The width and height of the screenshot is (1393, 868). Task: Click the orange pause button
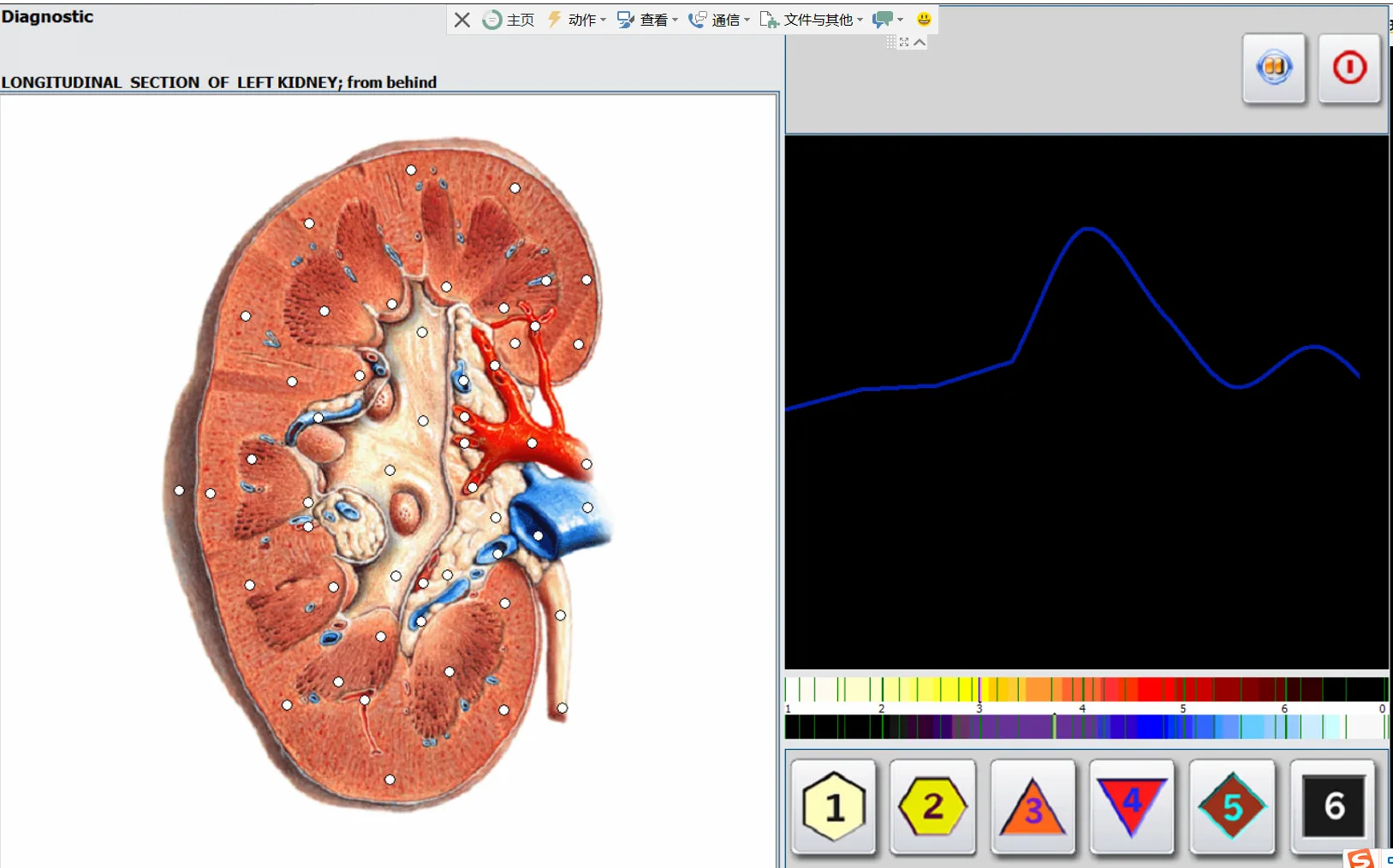[1274, 68]
